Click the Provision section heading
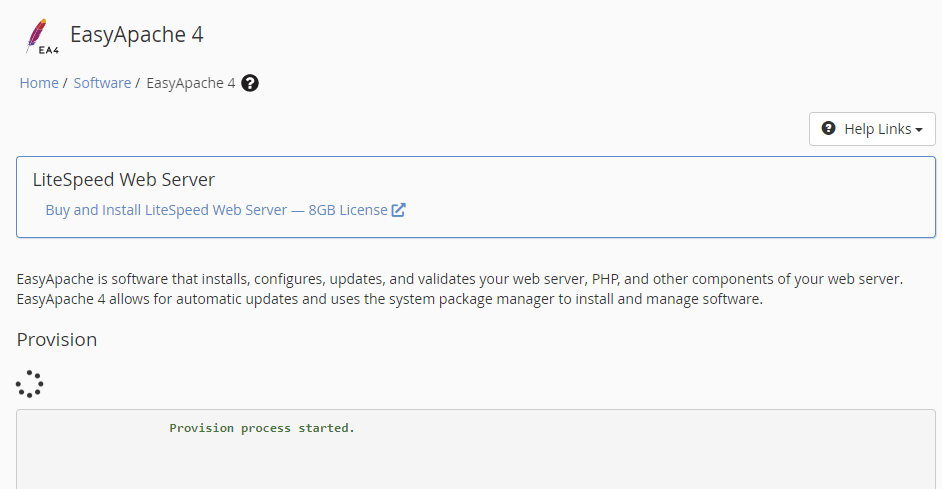The width and height of the screenshot is (942, 489). pos(57,339)
